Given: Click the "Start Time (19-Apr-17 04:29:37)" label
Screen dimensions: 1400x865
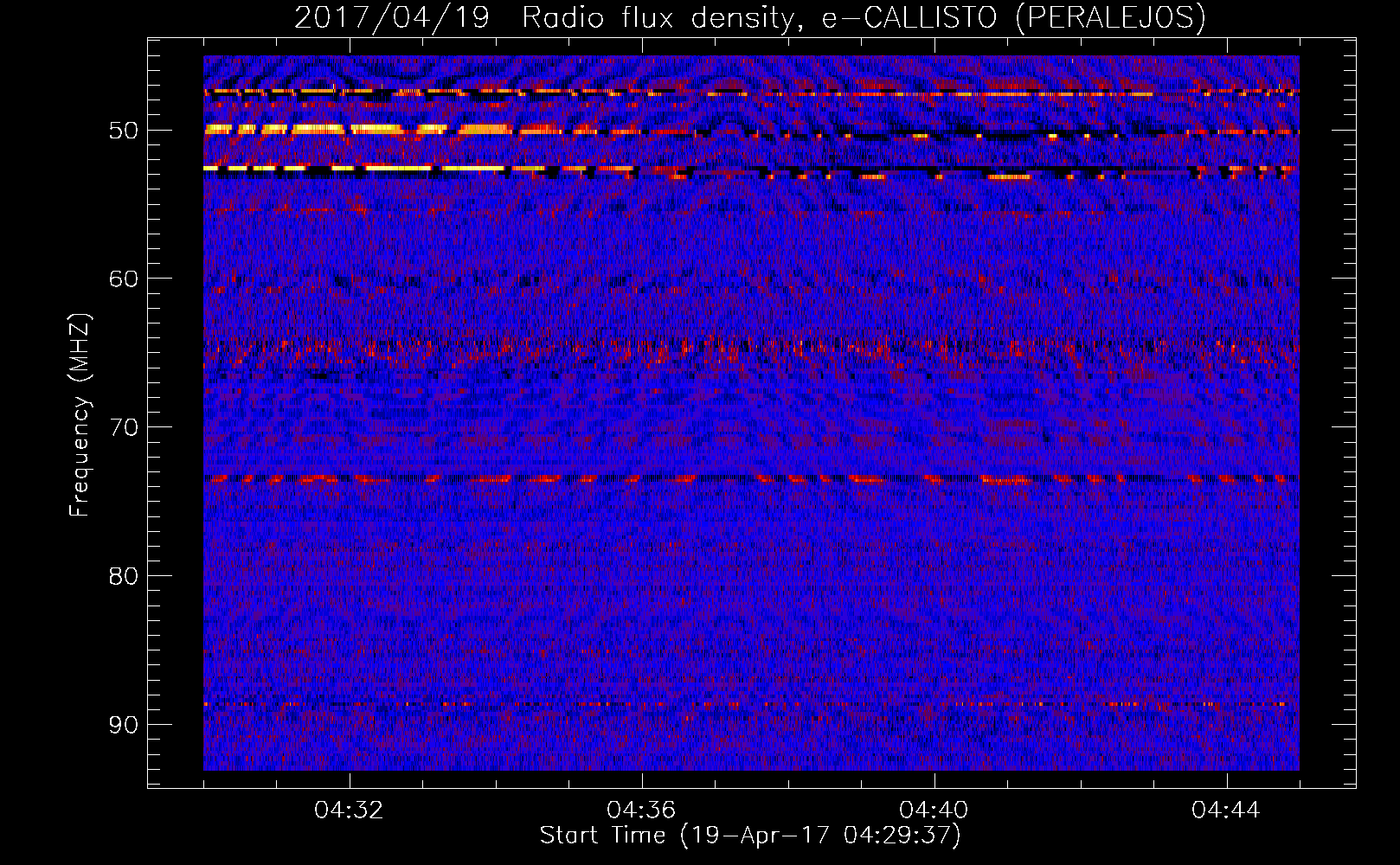Looking at the screenshot, I should pos(750,836).
